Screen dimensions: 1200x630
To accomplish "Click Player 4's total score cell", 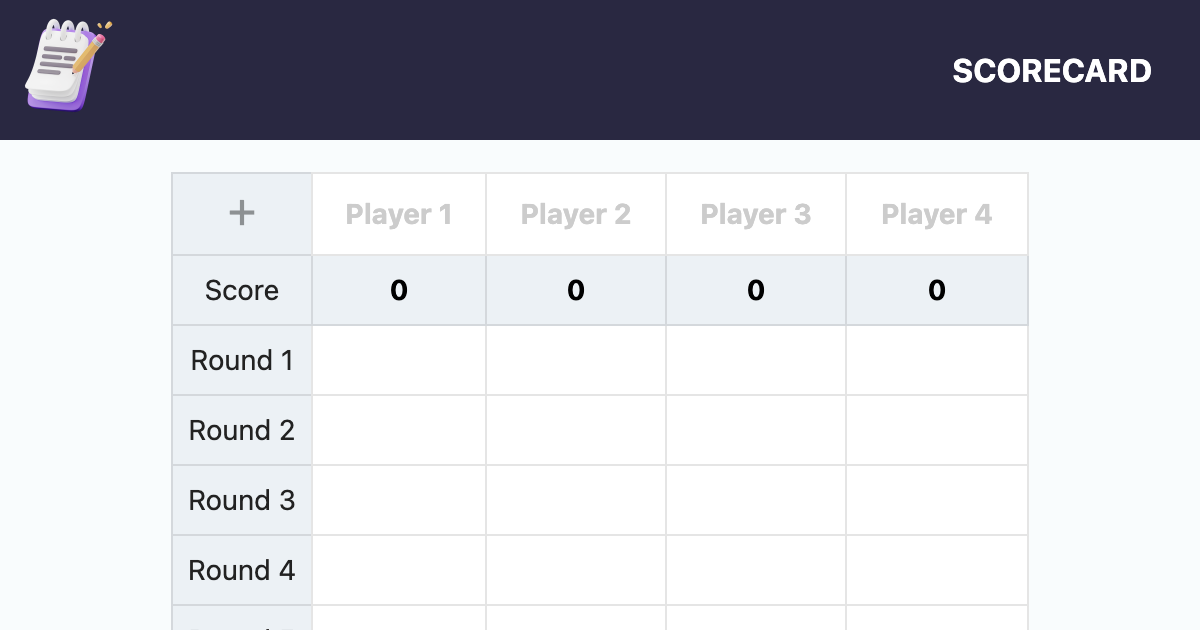I will click(x=936, y=291).
